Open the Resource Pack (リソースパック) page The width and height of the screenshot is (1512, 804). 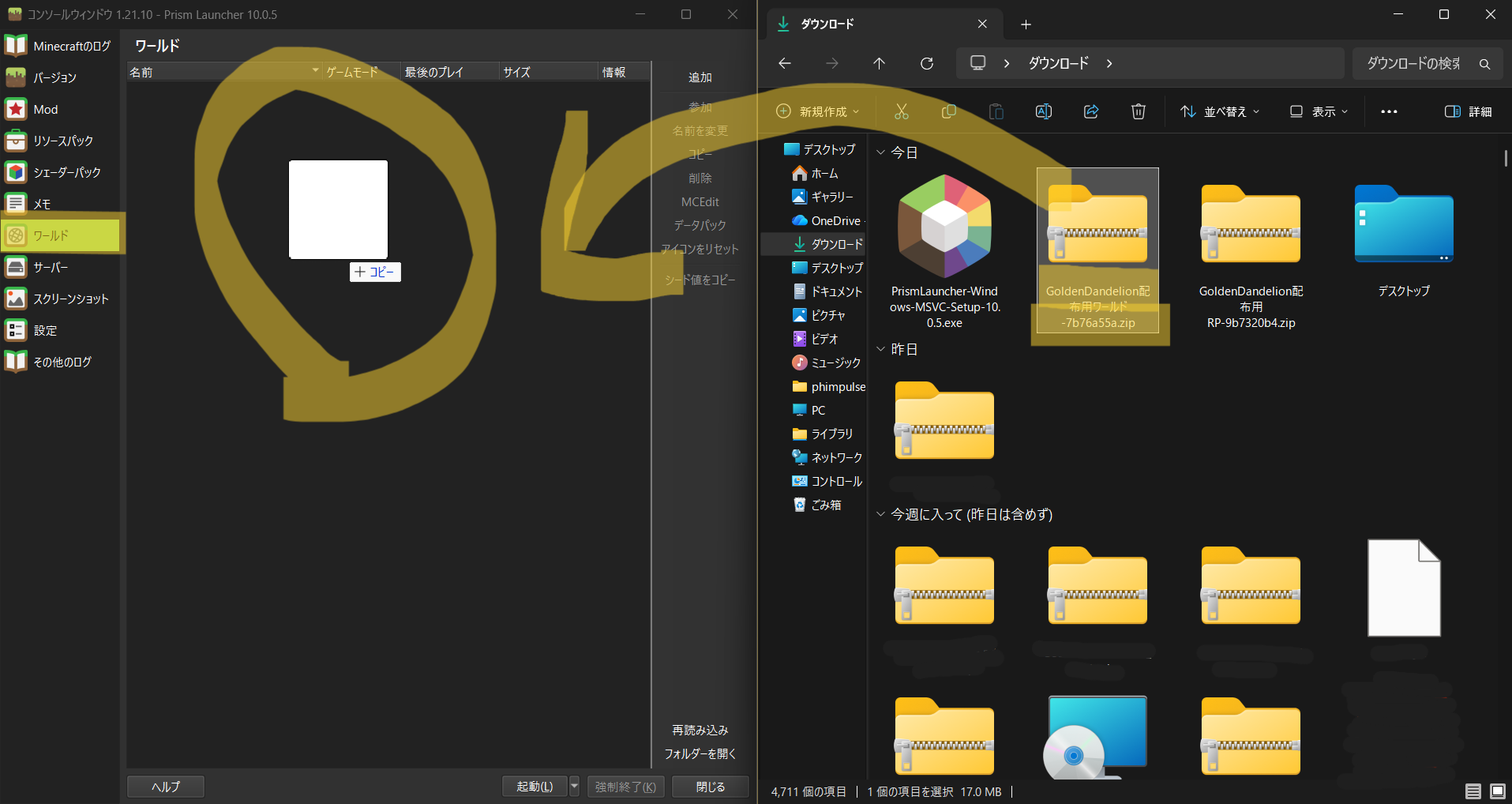point(62,141)
